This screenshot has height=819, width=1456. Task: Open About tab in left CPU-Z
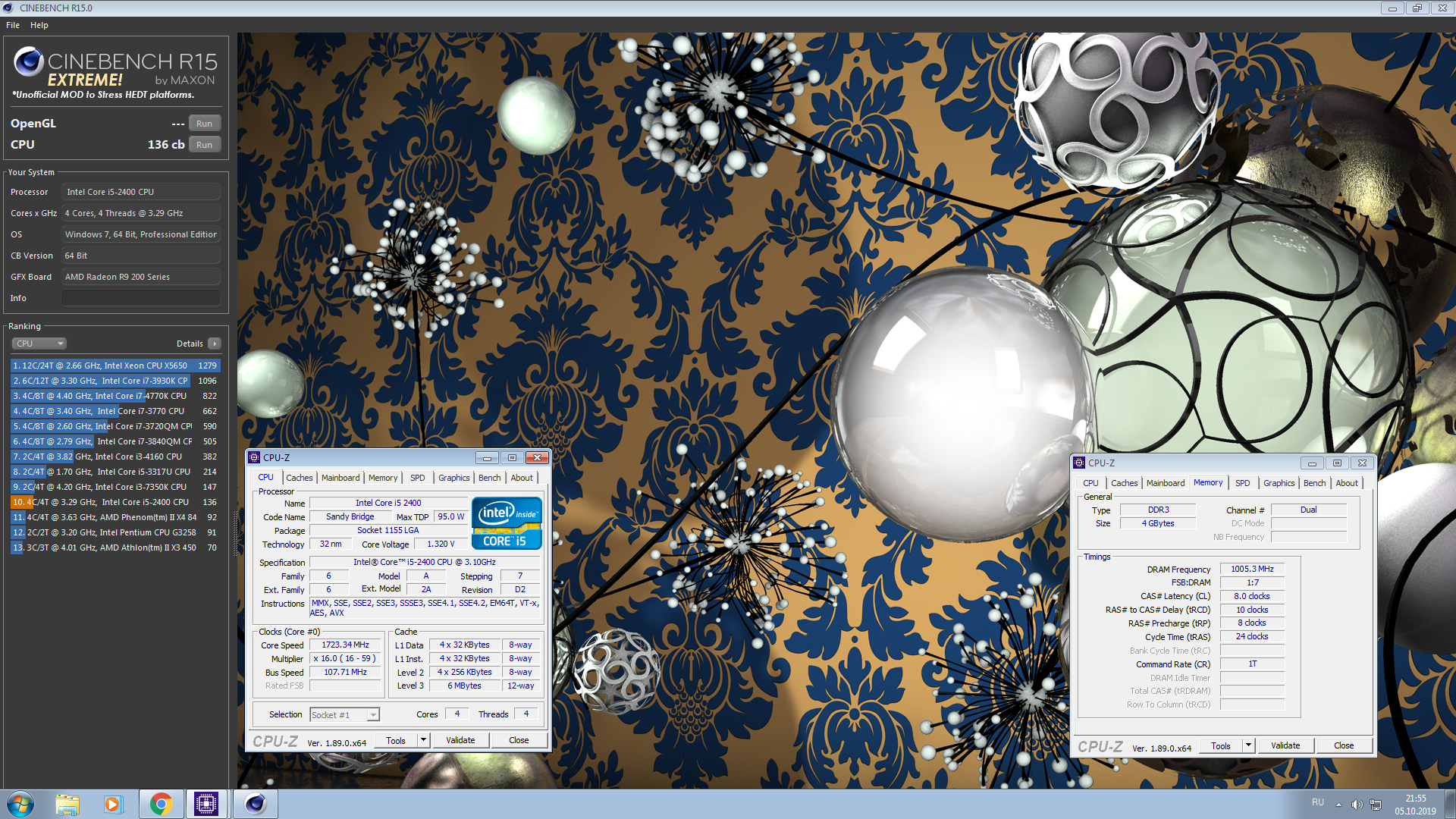tap(522, 478)
